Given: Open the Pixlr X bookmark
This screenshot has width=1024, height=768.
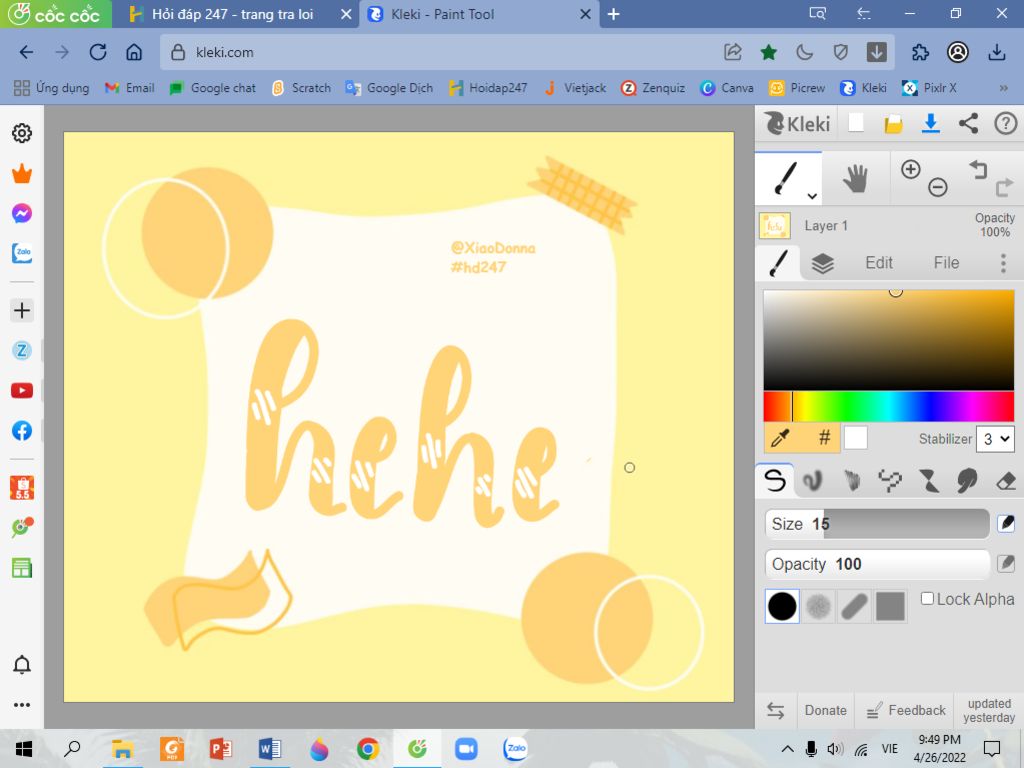Looking at the screenshot, I should (x=929, y=88).
